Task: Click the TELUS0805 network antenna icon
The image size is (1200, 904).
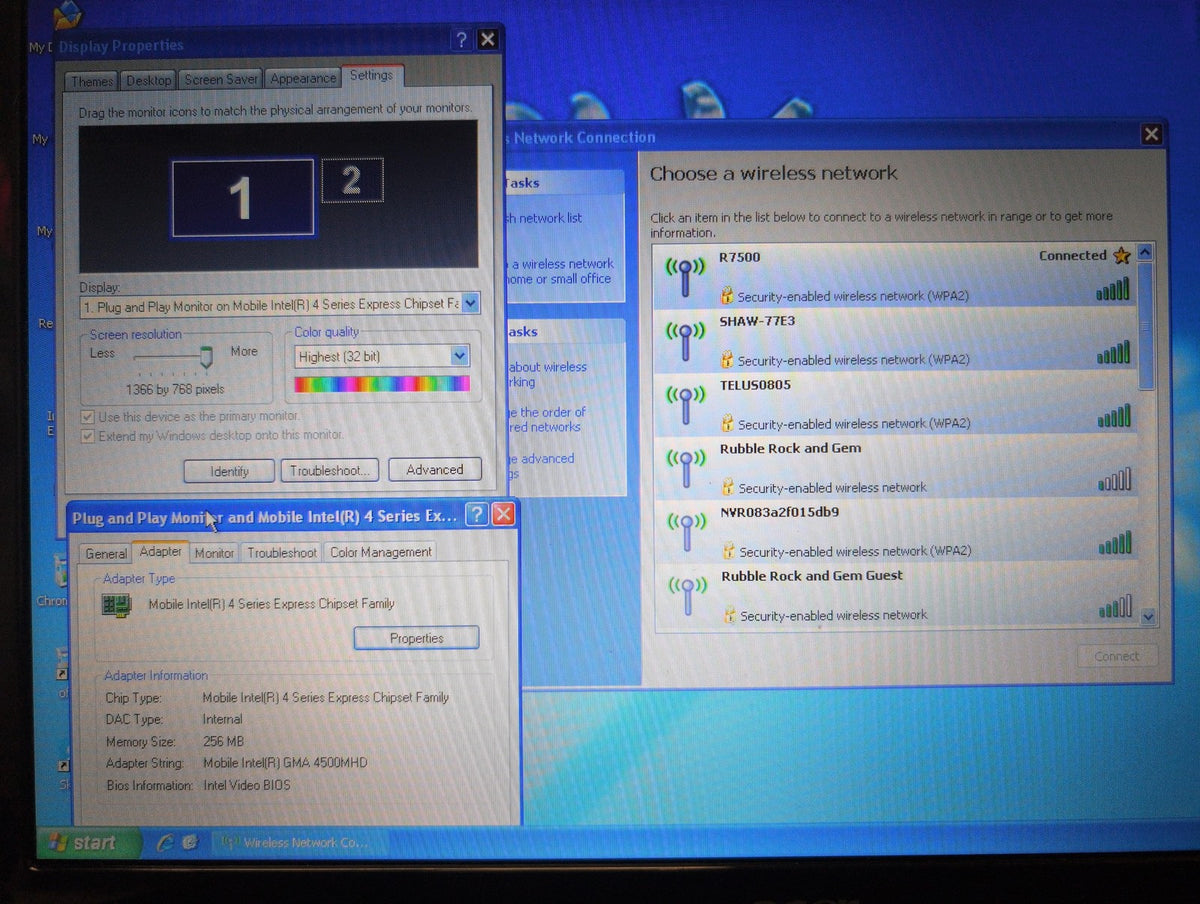Action: (686, 404)
